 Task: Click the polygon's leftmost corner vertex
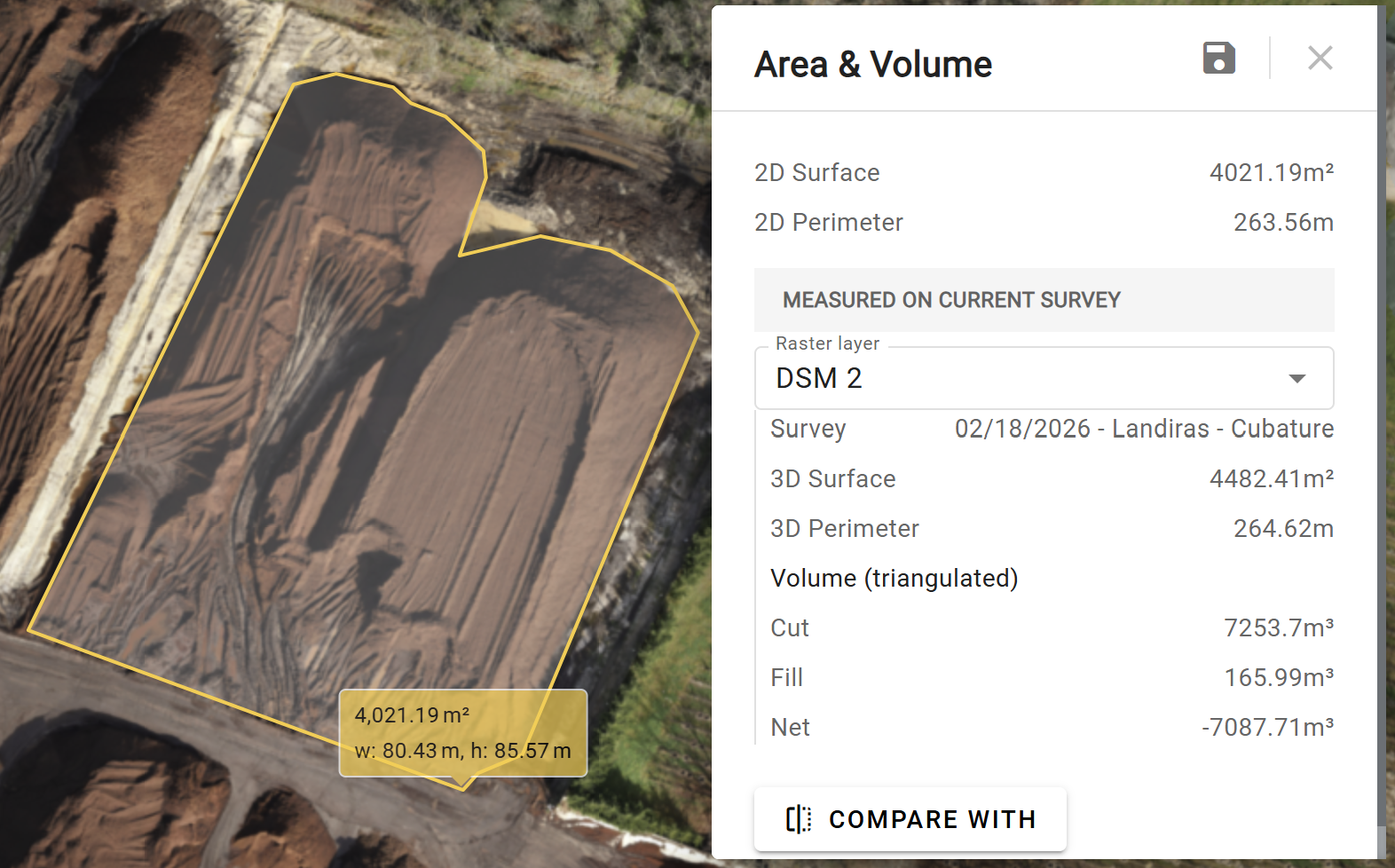29,630
